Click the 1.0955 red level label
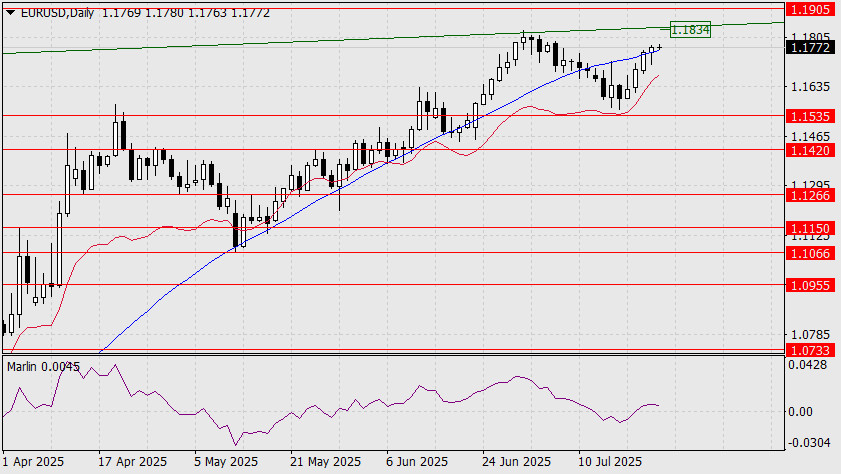The width and height of the screenshot is (841, 474). 810,285
